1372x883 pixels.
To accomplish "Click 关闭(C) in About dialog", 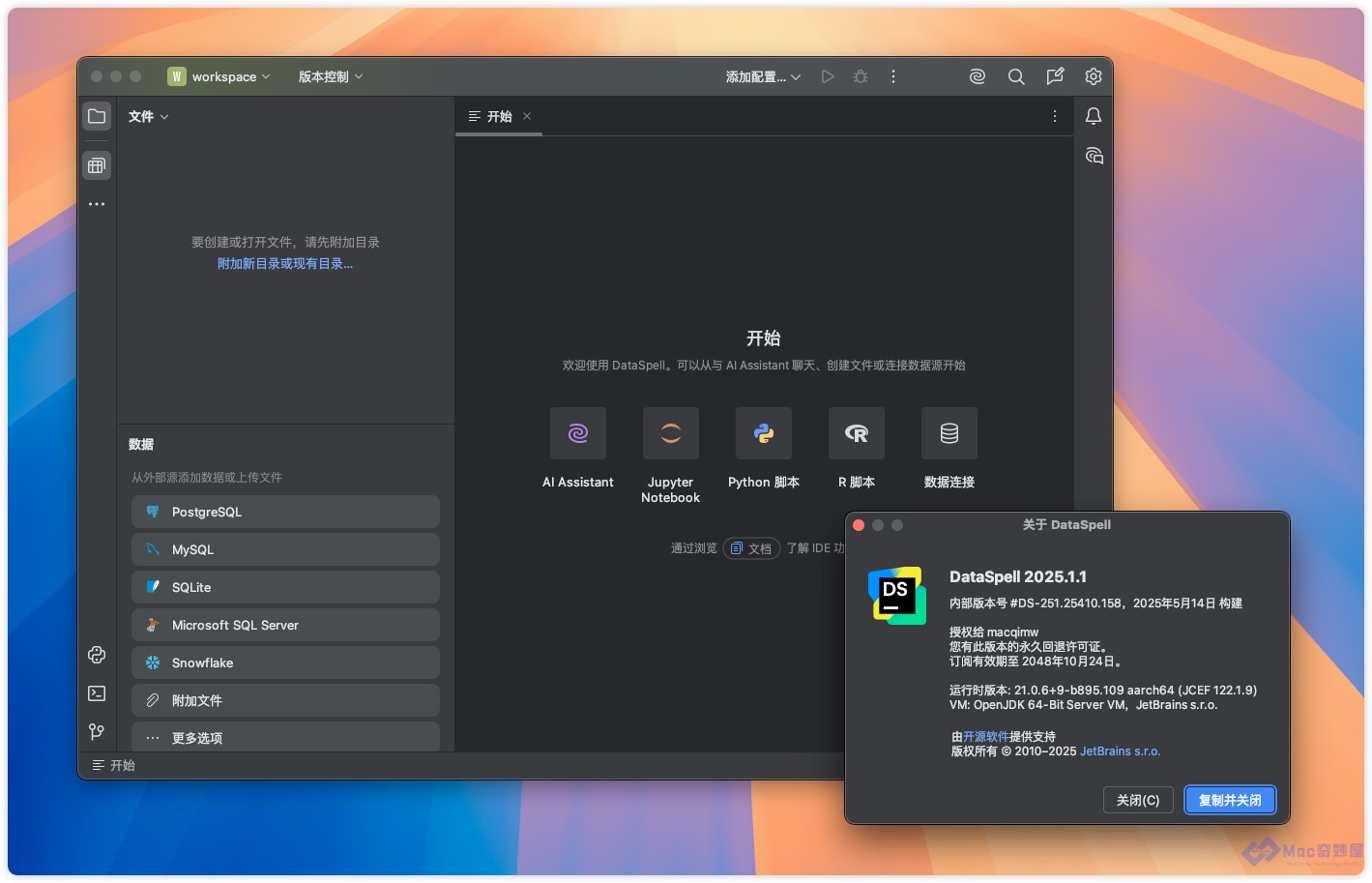I will pyautogui.click(x=1138, y=800).
